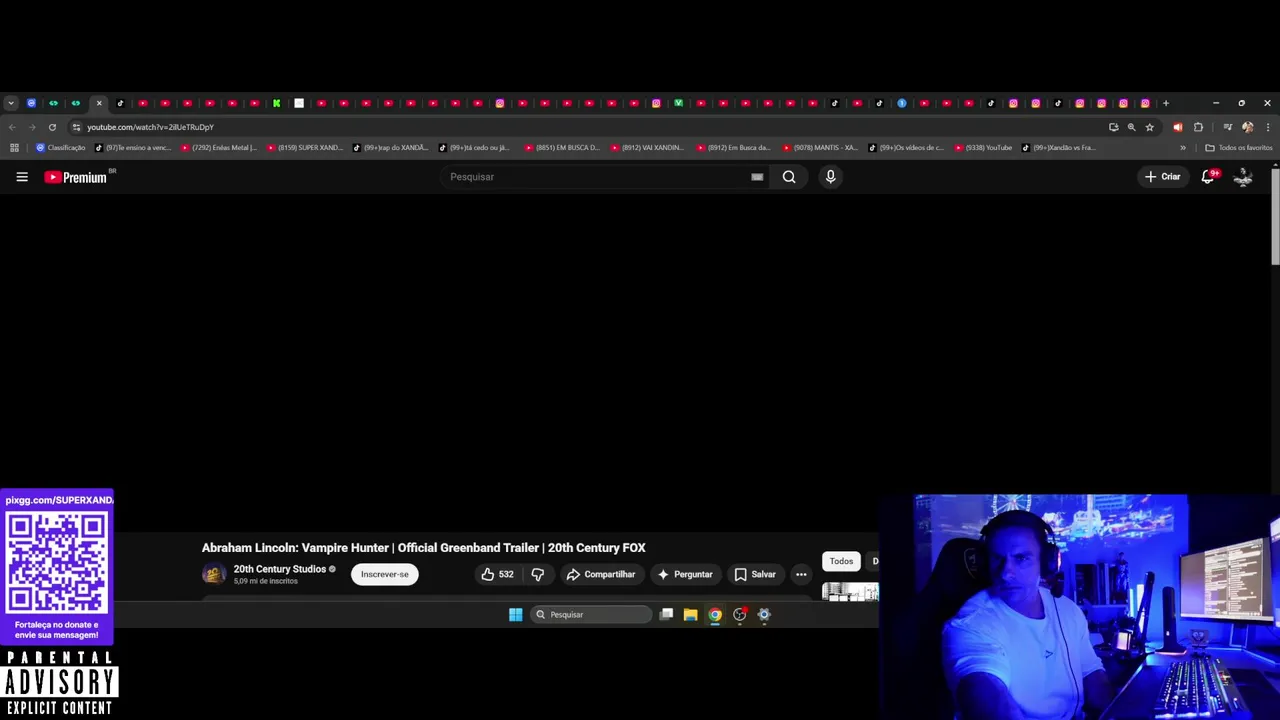This screenshot has height=720, width=1280.
Task: Click the Perguntar button
Action: [685, 574]
